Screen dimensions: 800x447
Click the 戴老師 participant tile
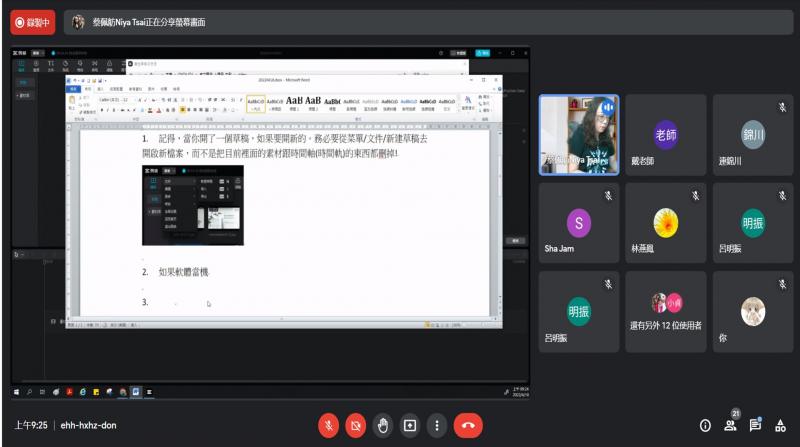(666, 134)
